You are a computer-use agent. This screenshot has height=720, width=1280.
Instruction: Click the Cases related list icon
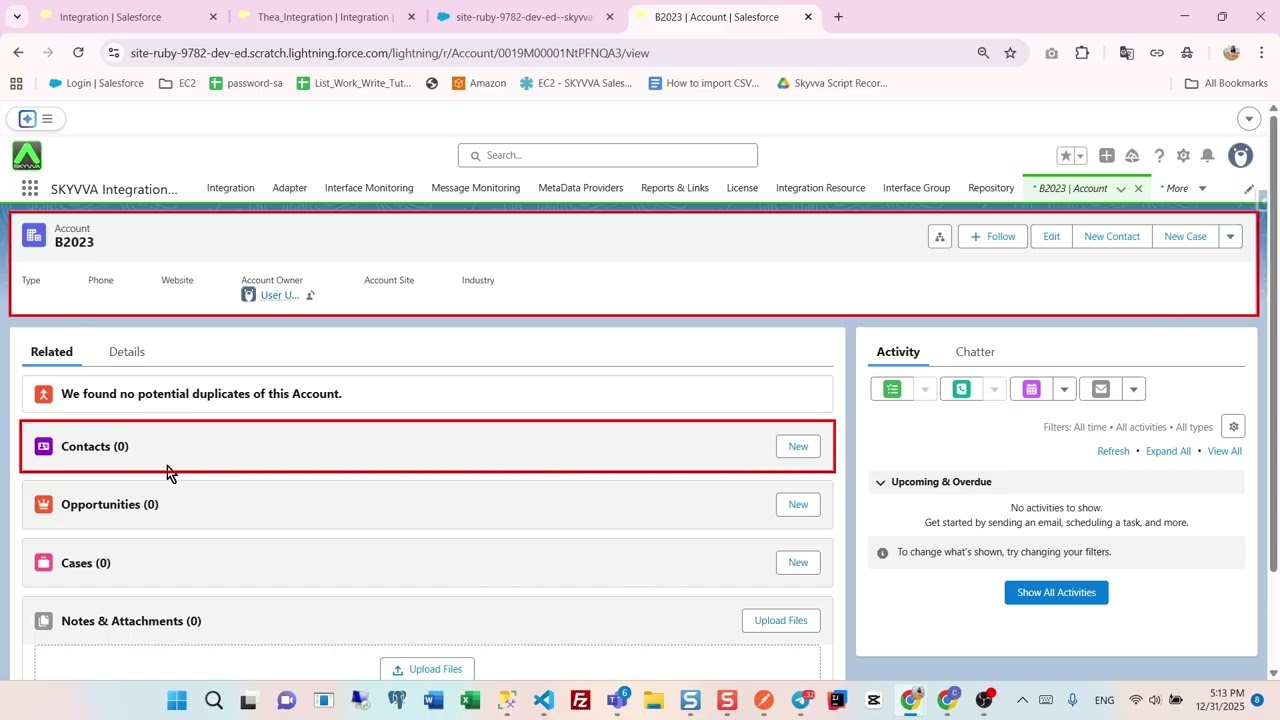click(x=43, y=563)
